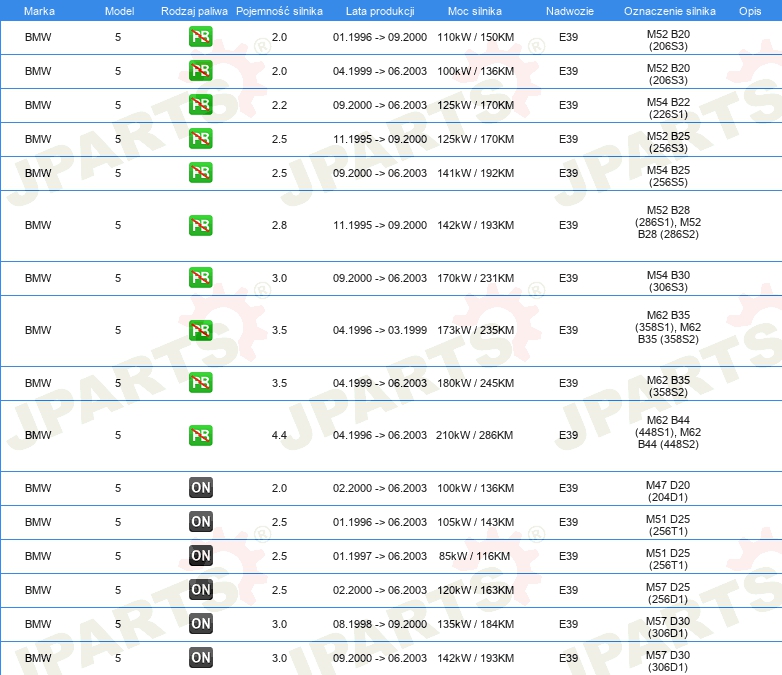Click the PB fuel icon for the 170kW / 231KM engine
The width and height of the screenshot is (782, 675).
[200, 278]
